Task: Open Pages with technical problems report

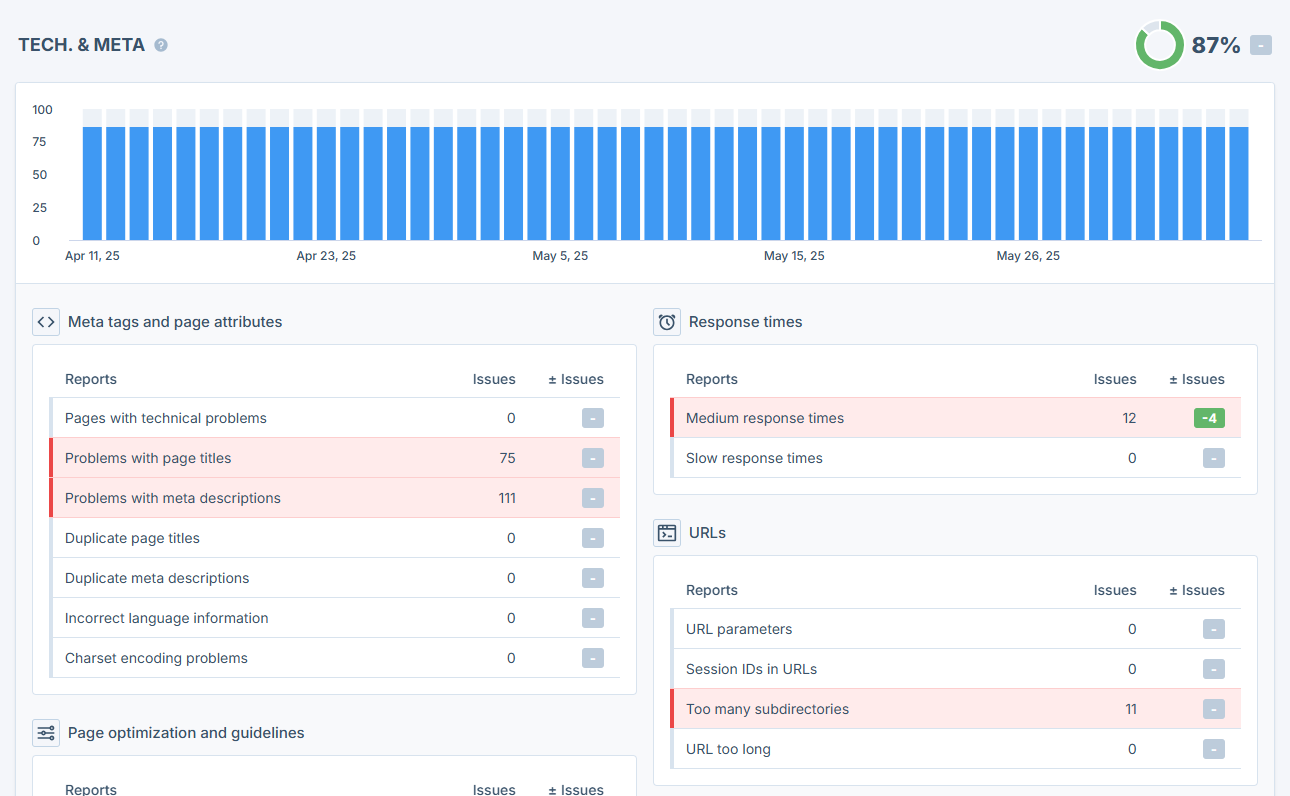Action: tap(166, 418)
